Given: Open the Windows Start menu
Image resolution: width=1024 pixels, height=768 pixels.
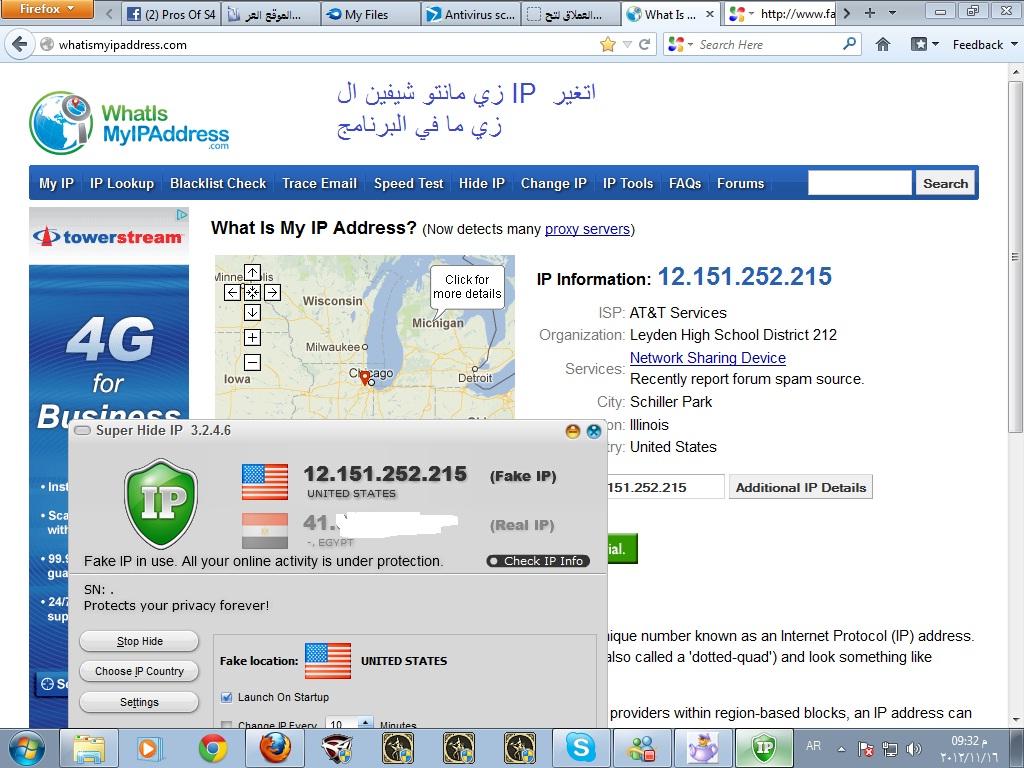Looking at the screenshot, I should point(27,748).
